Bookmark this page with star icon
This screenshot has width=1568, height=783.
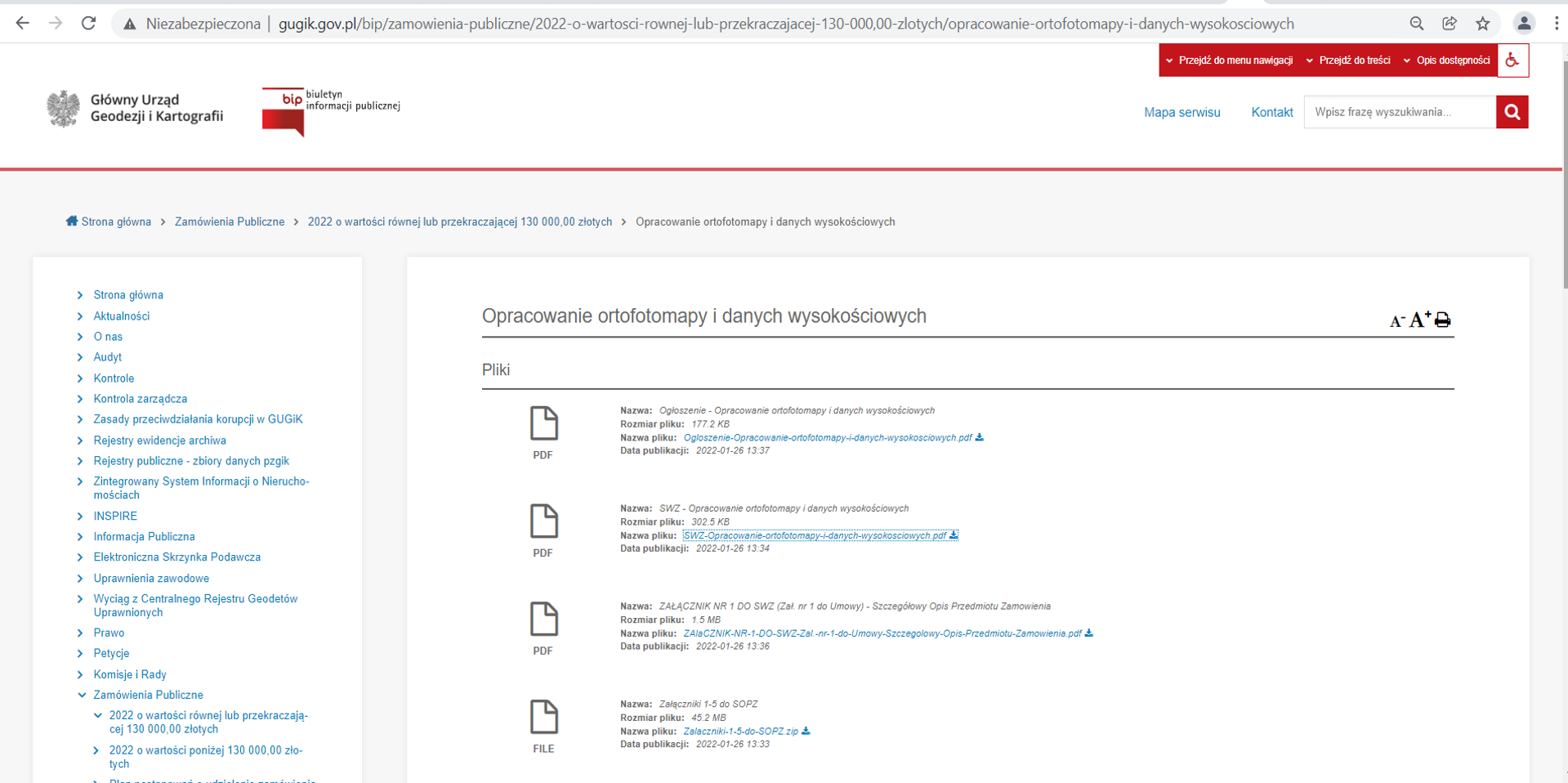coord(1482,24)
